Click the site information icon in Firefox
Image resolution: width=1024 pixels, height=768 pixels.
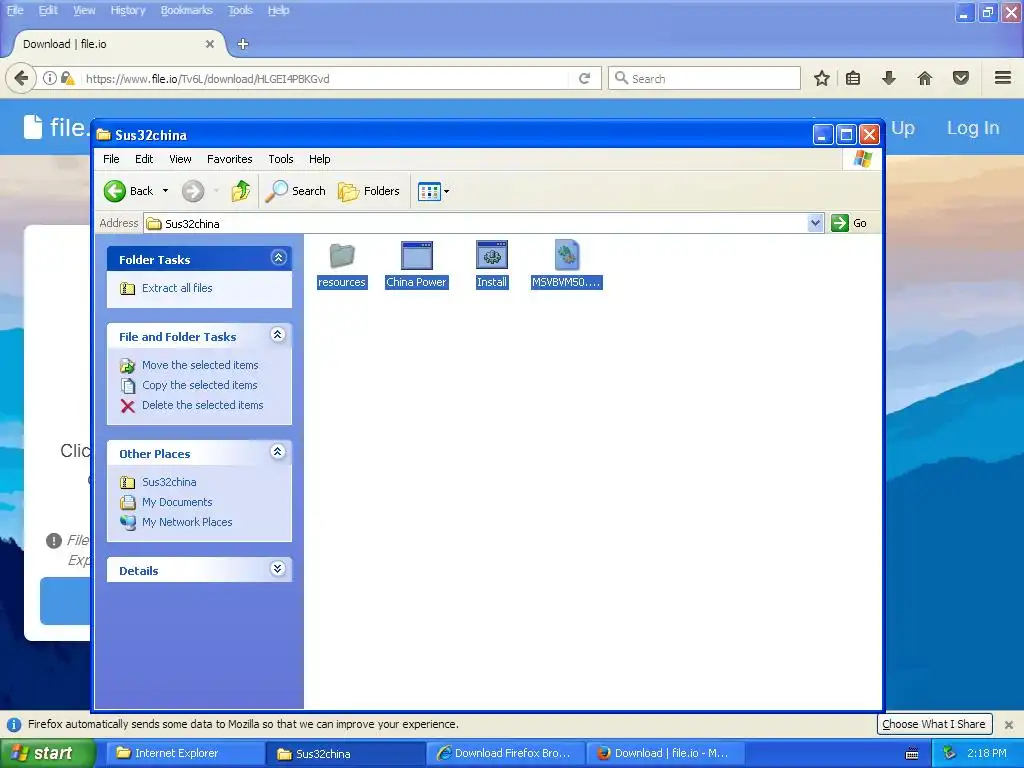point(50,78)
